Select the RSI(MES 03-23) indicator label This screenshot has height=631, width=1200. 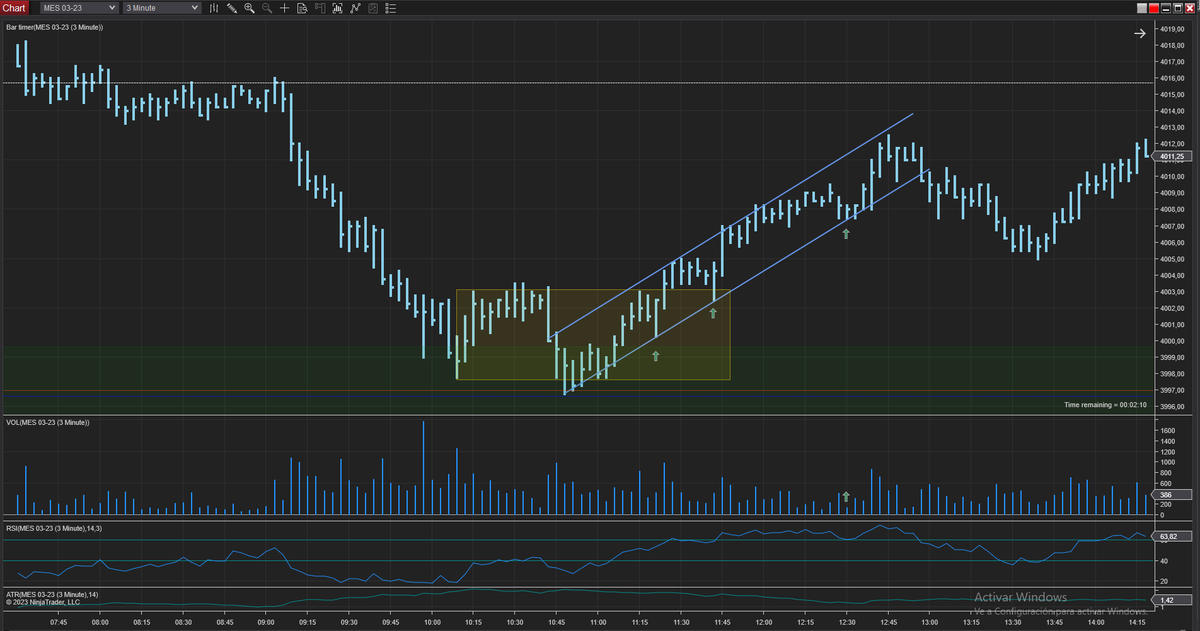pos(54,527)
